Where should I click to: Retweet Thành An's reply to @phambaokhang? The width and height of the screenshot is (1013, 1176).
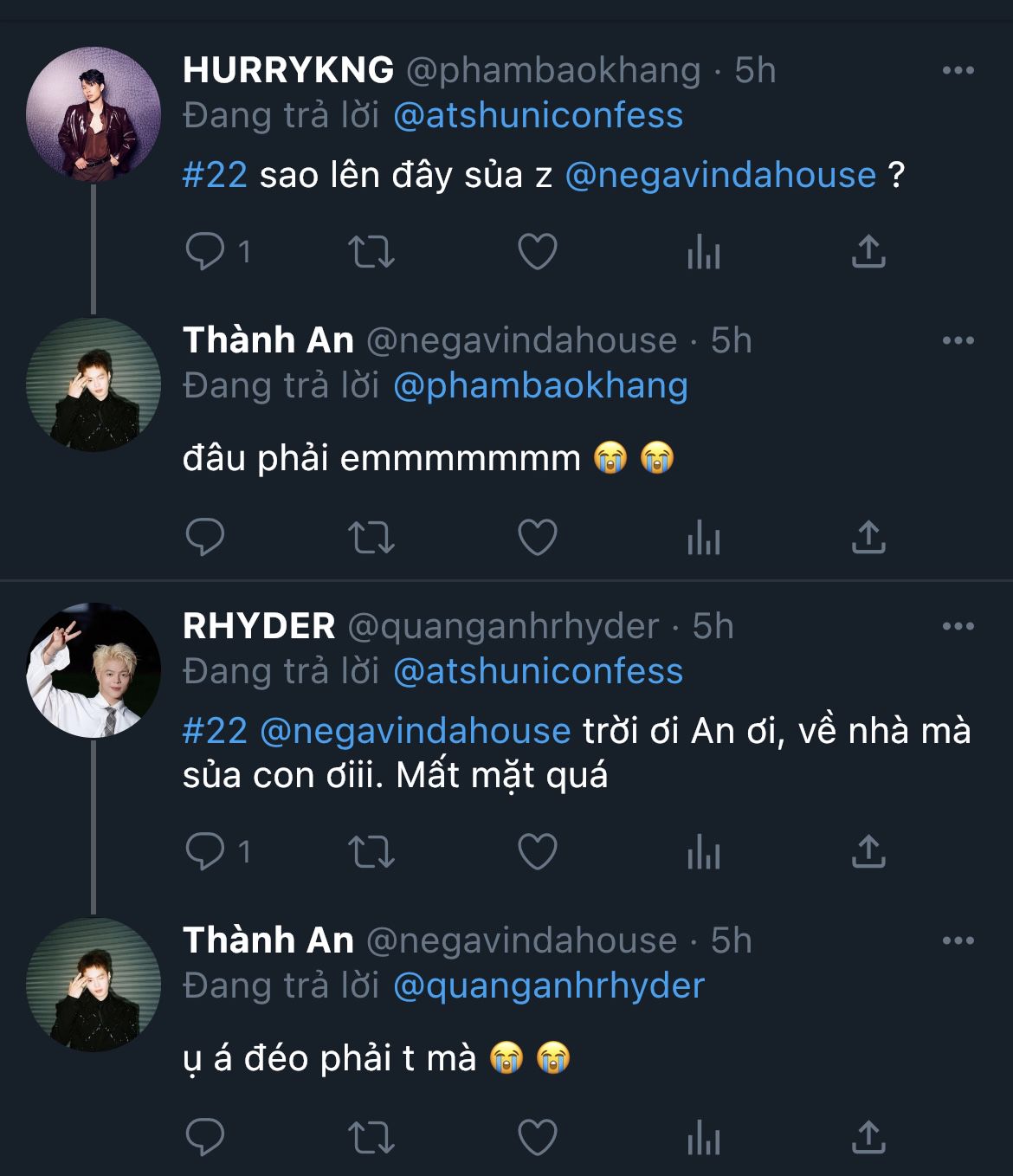371,538
